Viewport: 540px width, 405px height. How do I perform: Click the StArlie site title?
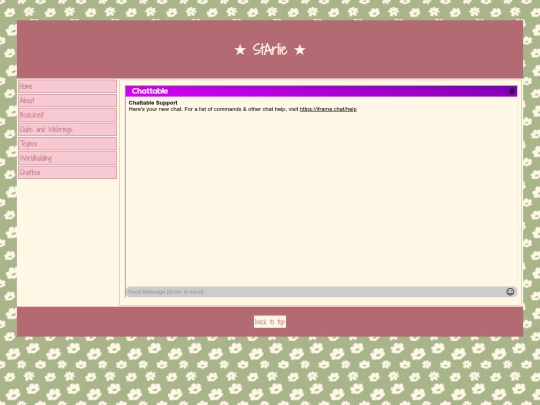point(270,50)
